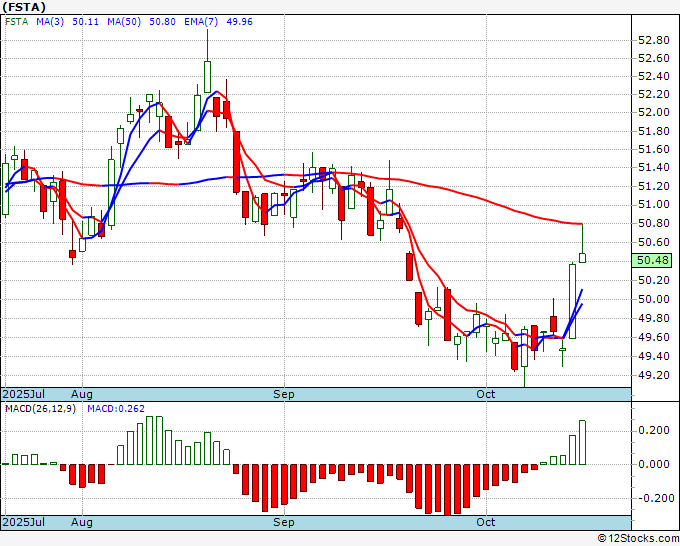Click the last candlestick beside 50.48 tag

point(582,258)
